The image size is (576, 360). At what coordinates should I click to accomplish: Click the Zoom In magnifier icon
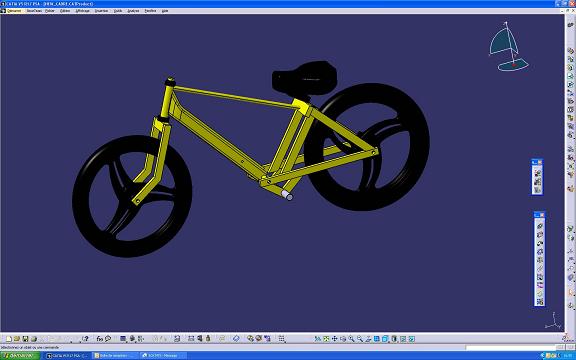[x=351, y=339]
